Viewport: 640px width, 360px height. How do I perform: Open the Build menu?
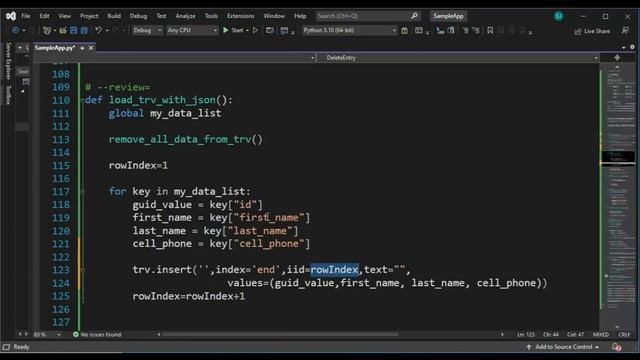[x=114, y=16]
